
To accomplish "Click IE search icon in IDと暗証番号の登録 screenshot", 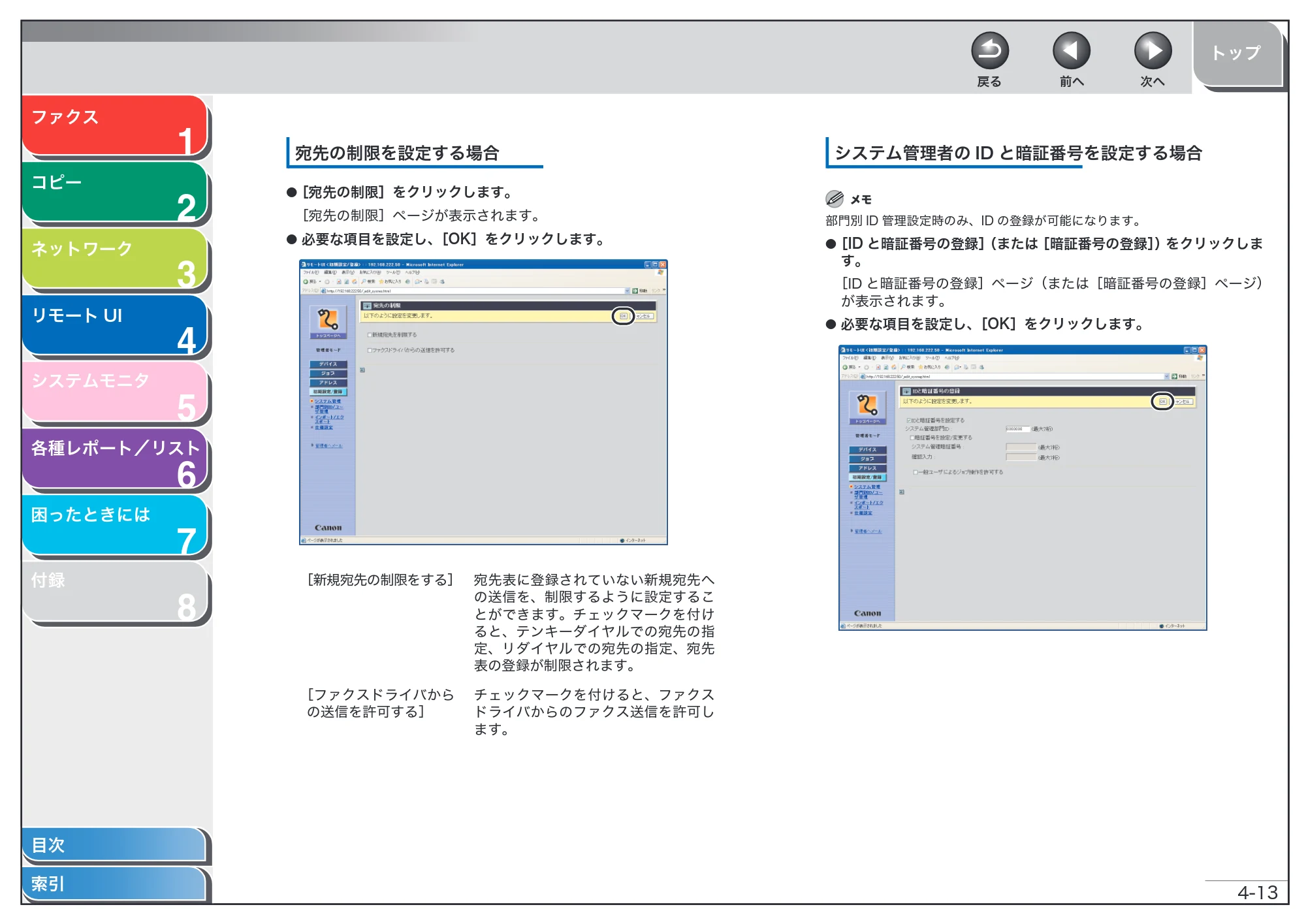I will 903,367.
